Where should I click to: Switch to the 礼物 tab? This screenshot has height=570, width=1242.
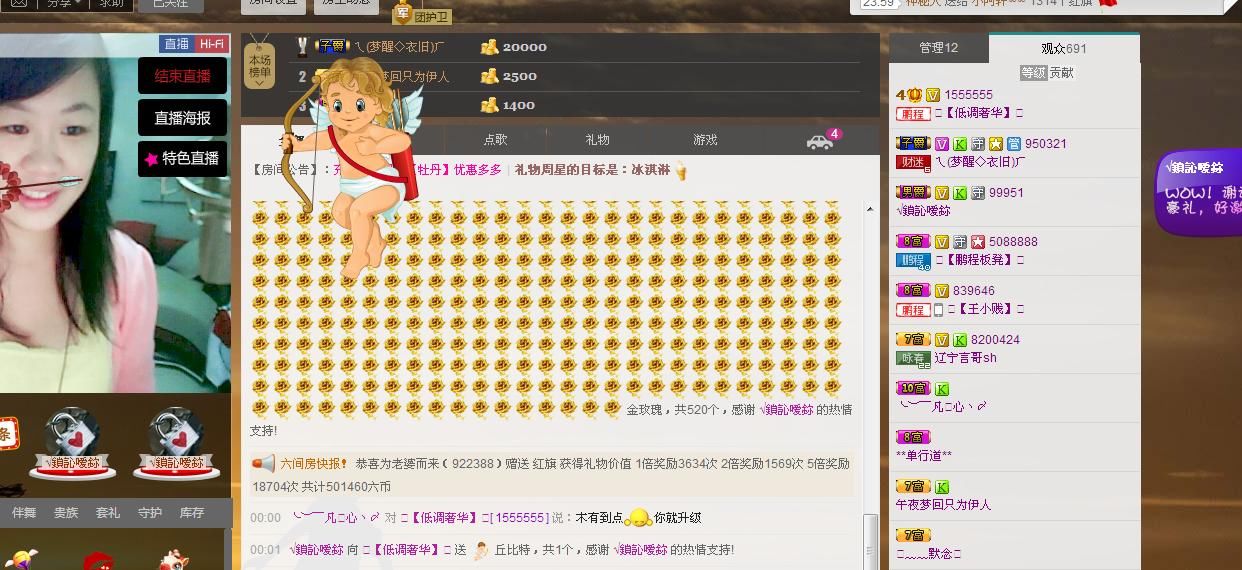[597, 140]
